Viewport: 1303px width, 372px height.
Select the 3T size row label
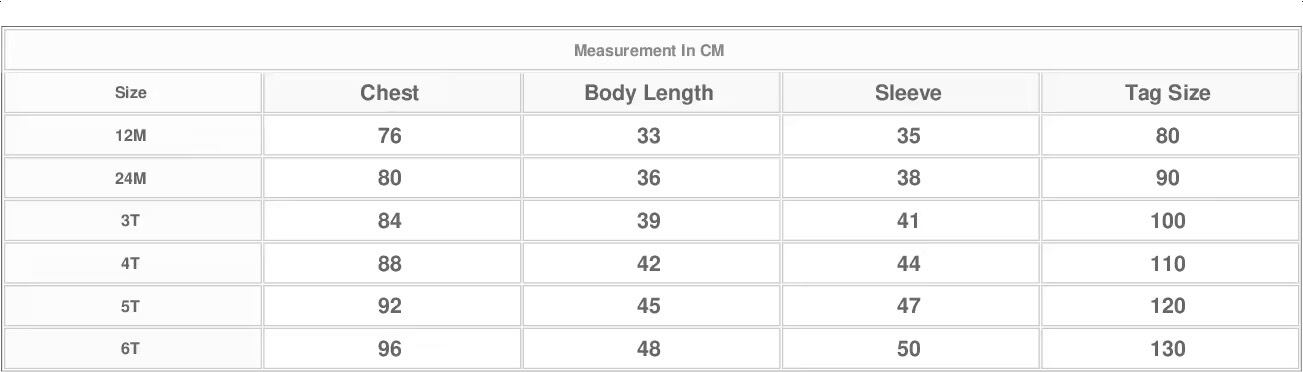point(131,221)
